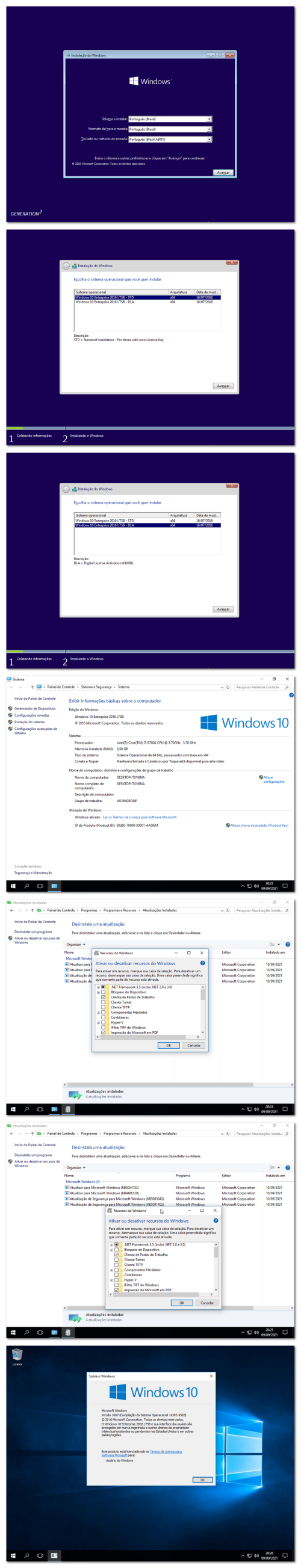301x1568 pixels.
Task: Click Avançar on the language selection screen
Action: pos(223,173)
